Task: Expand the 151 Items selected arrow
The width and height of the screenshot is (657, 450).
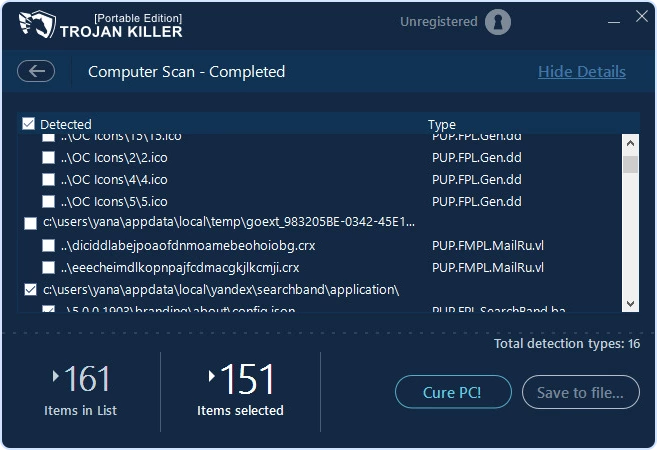Action: [x=212, y=376]
